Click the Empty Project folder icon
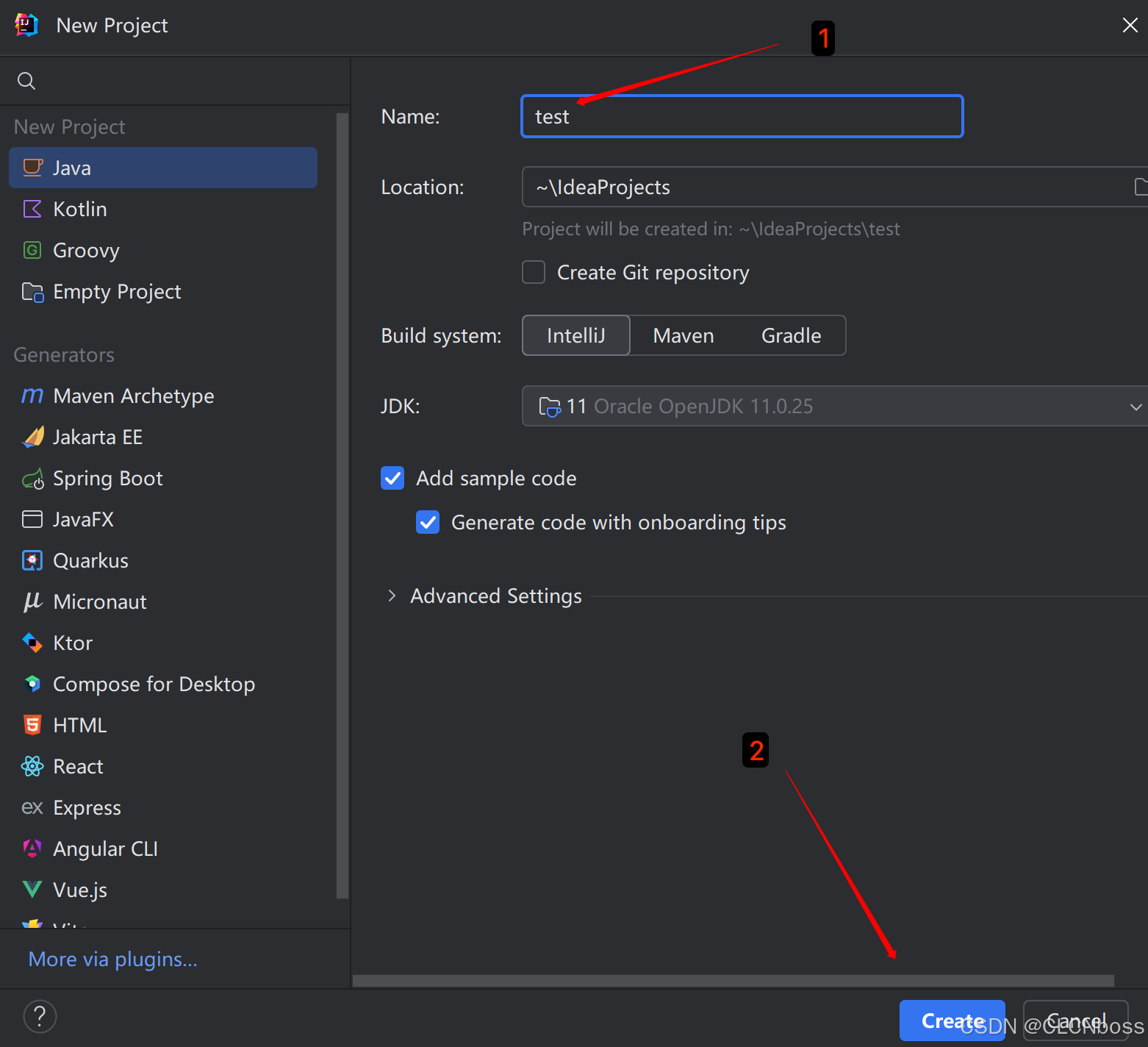 click(x=32, y=292)
